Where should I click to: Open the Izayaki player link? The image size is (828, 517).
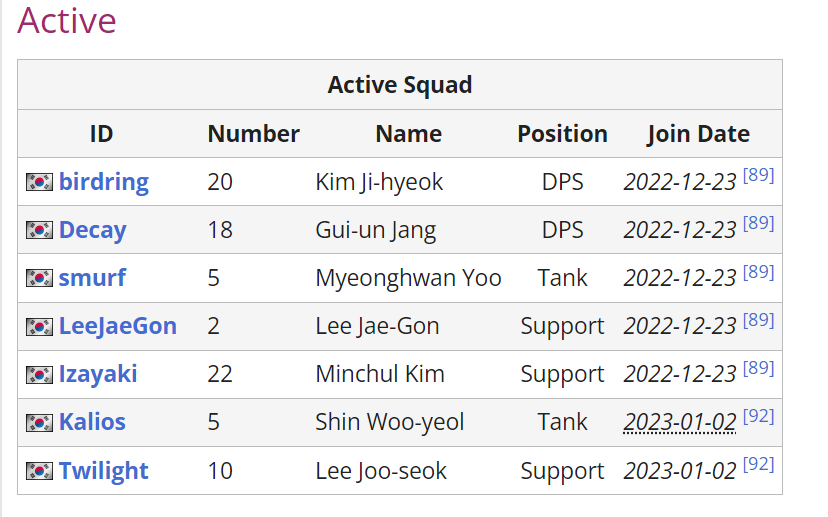(98, 374)
